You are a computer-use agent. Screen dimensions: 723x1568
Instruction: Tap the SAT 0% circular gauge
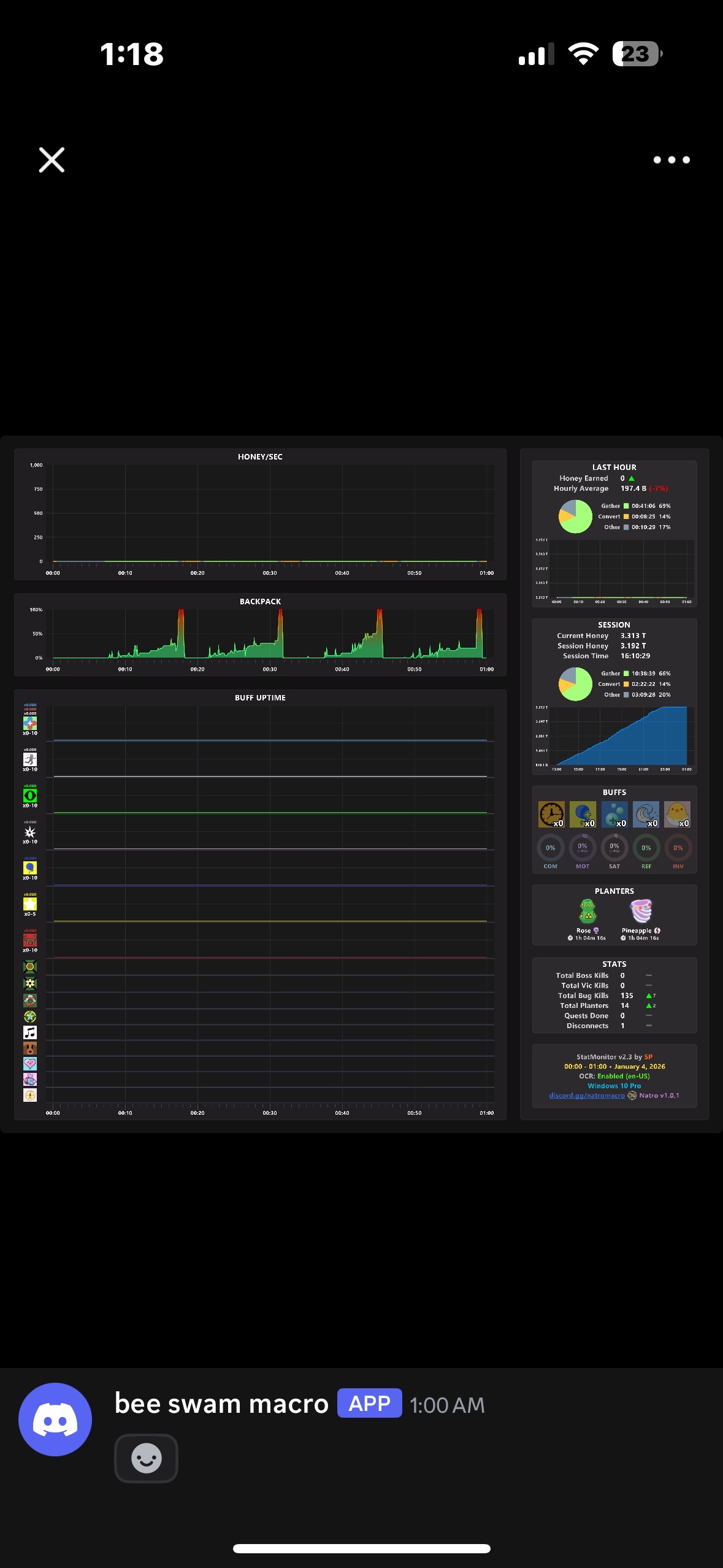click(x=614, y=848)
